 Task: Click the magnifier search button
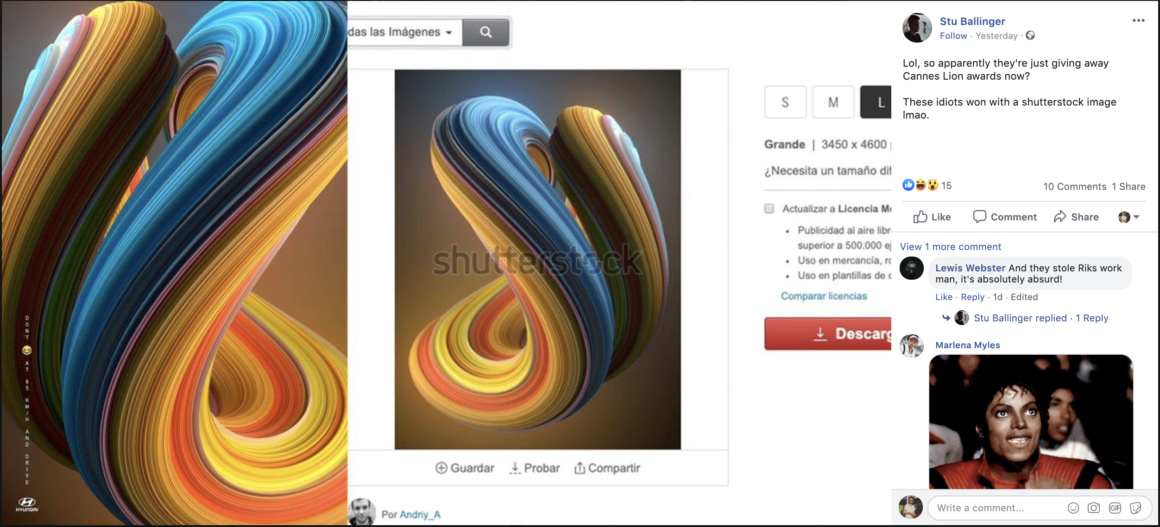point(485,33)
